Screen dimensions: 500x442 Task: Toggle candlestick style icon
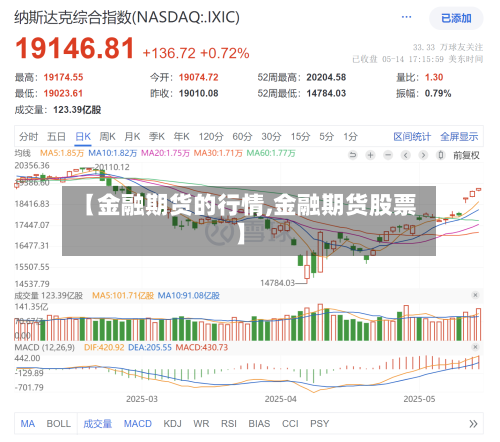click(x=441, y=155)
